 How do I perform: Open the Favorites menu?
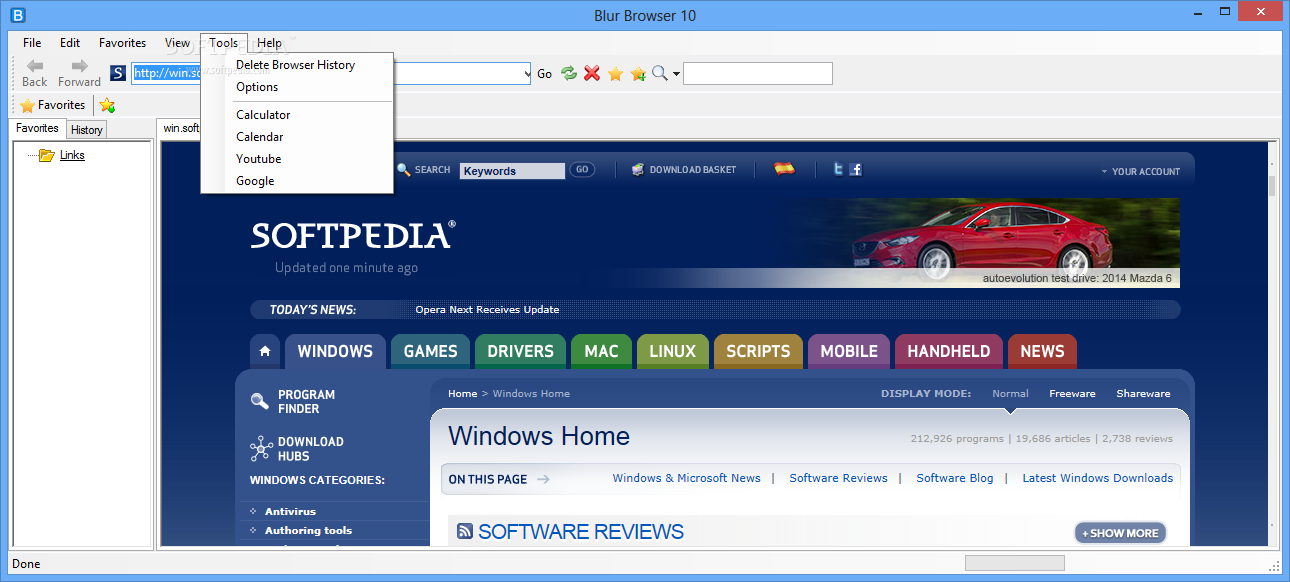[123, 43]
